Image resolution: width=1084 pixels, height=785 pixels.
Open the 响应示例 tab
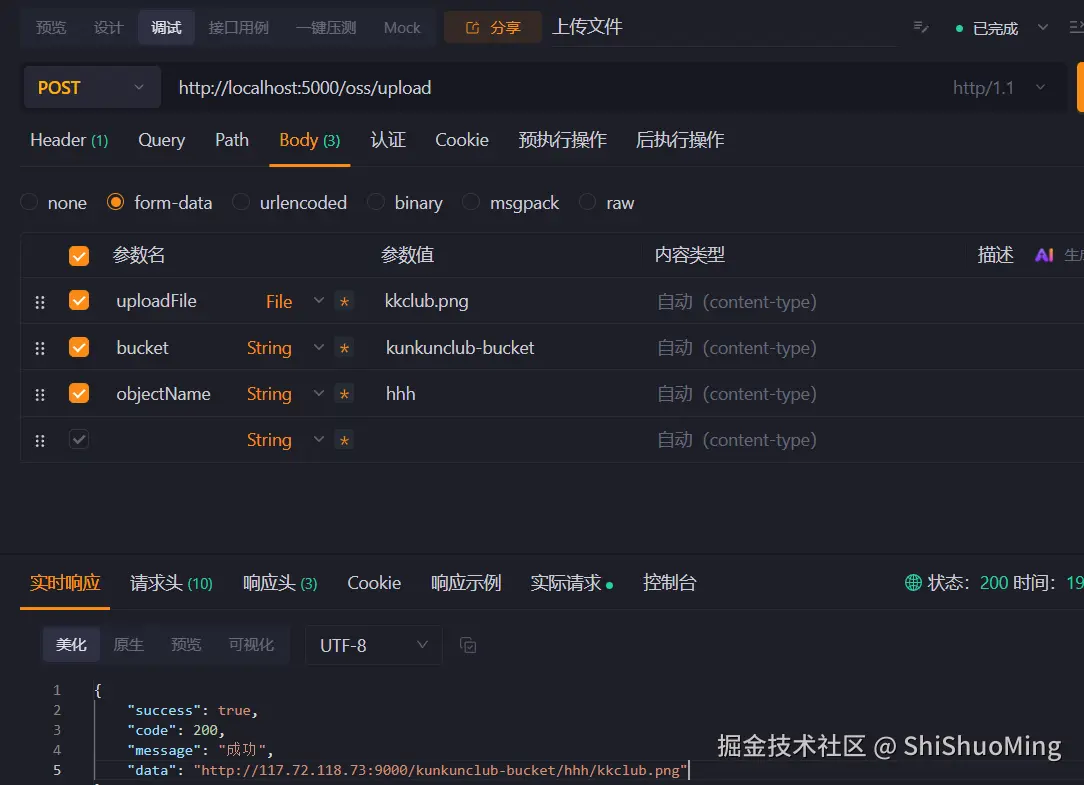point(466,583)
